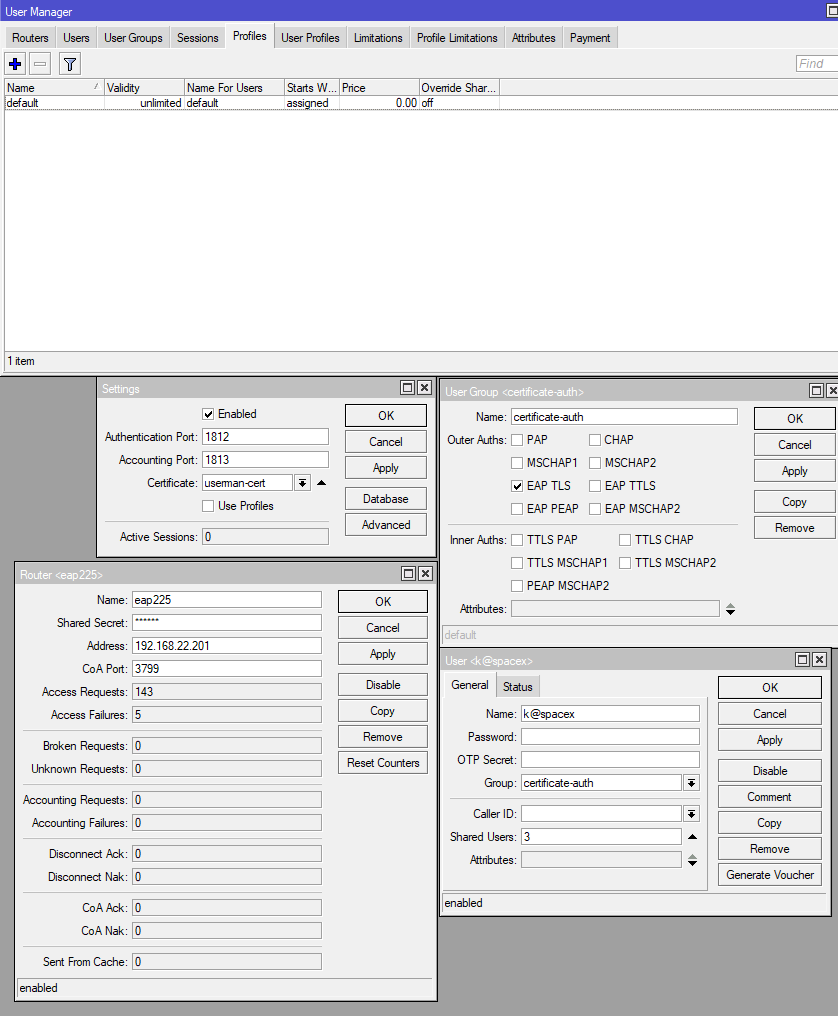838x1016 pixels.
Task: Open the Sessions tab
Action: pos(198,38)
